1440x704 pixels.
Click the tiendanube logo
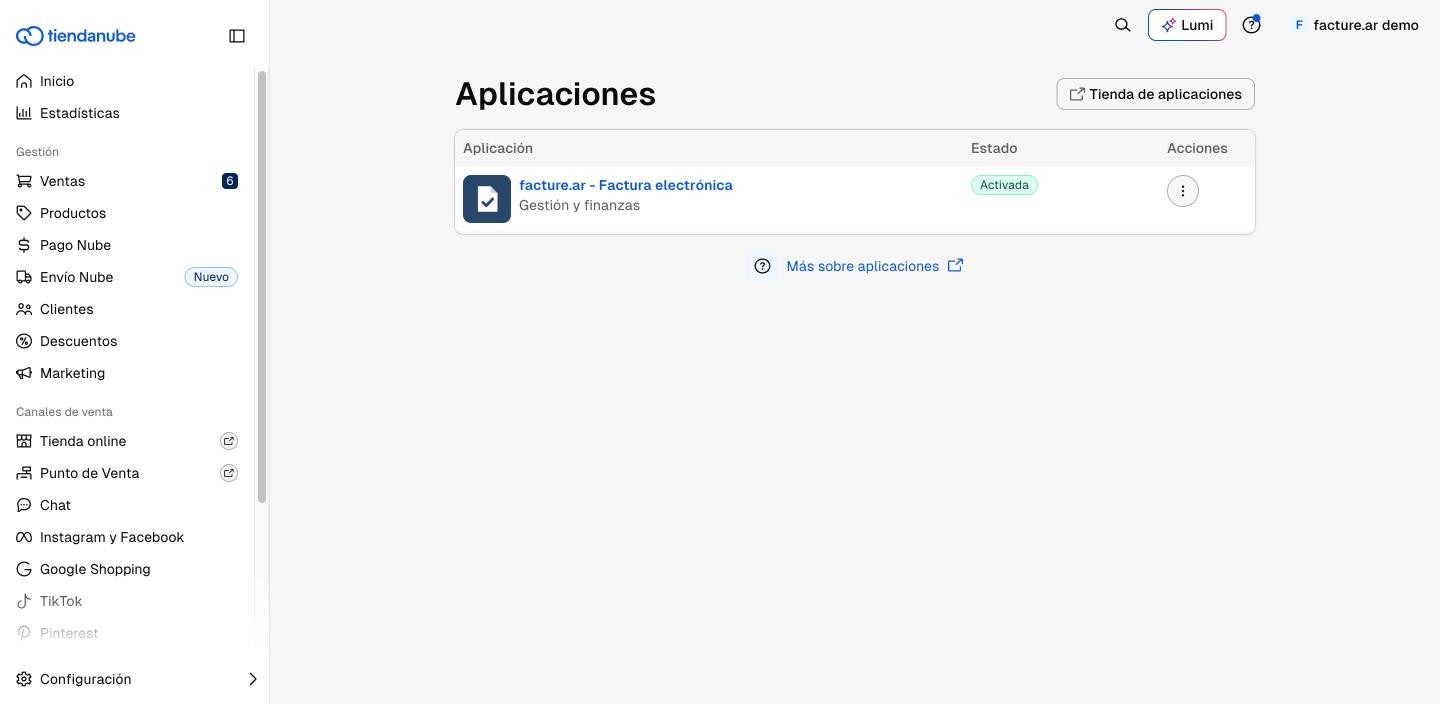coord(76,36)
